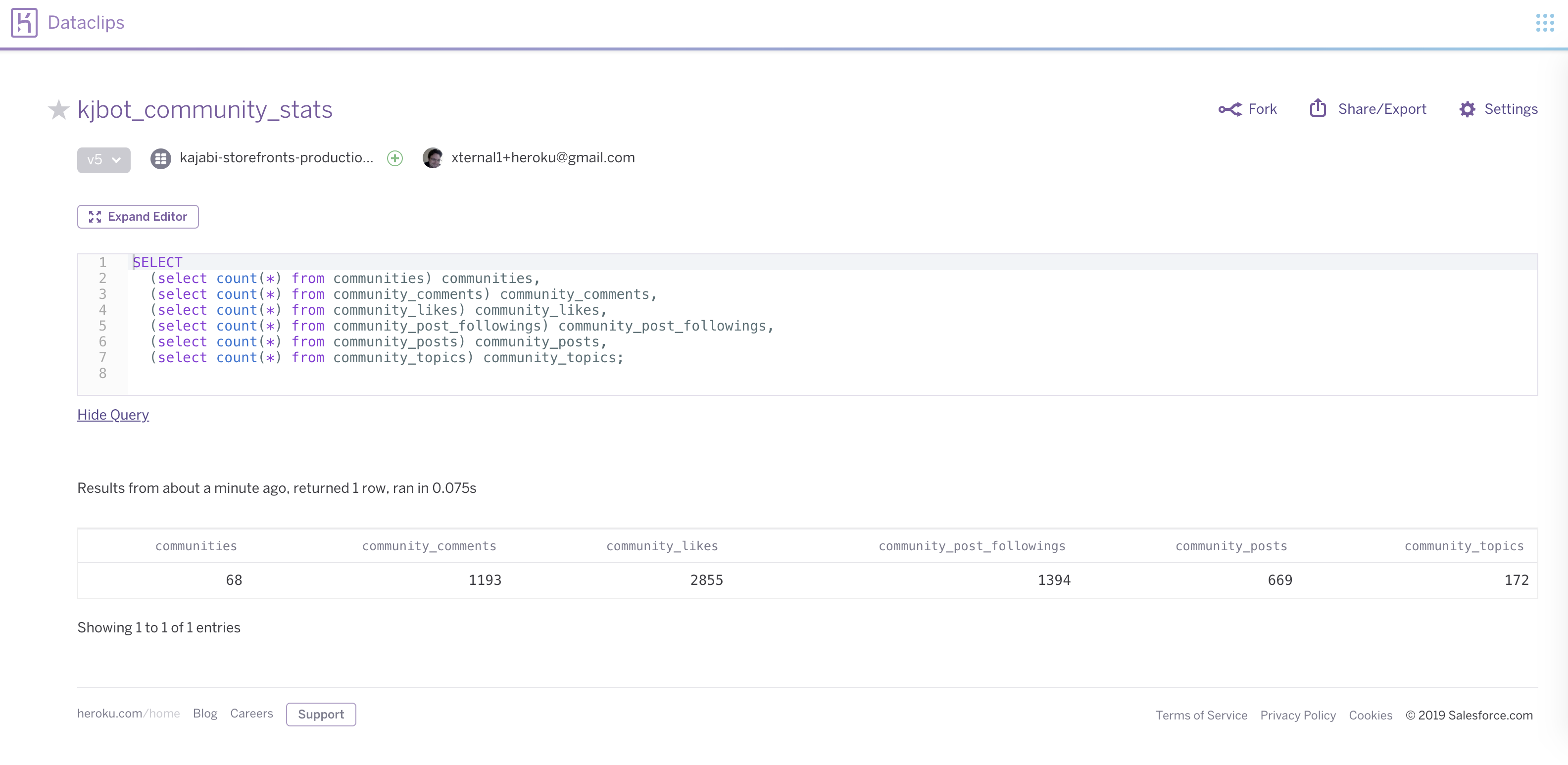
Task: Visit the heroku.com/home link
Action: click(128, 714)
